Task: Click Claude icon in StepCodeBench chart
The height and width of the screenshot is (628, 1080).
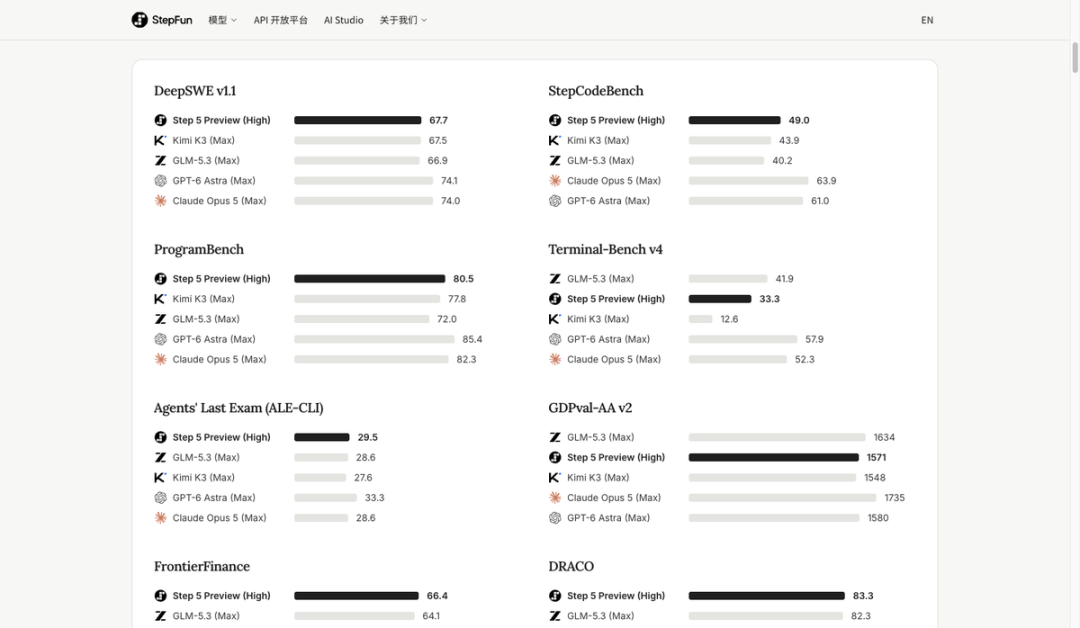Action: (555, 180)
